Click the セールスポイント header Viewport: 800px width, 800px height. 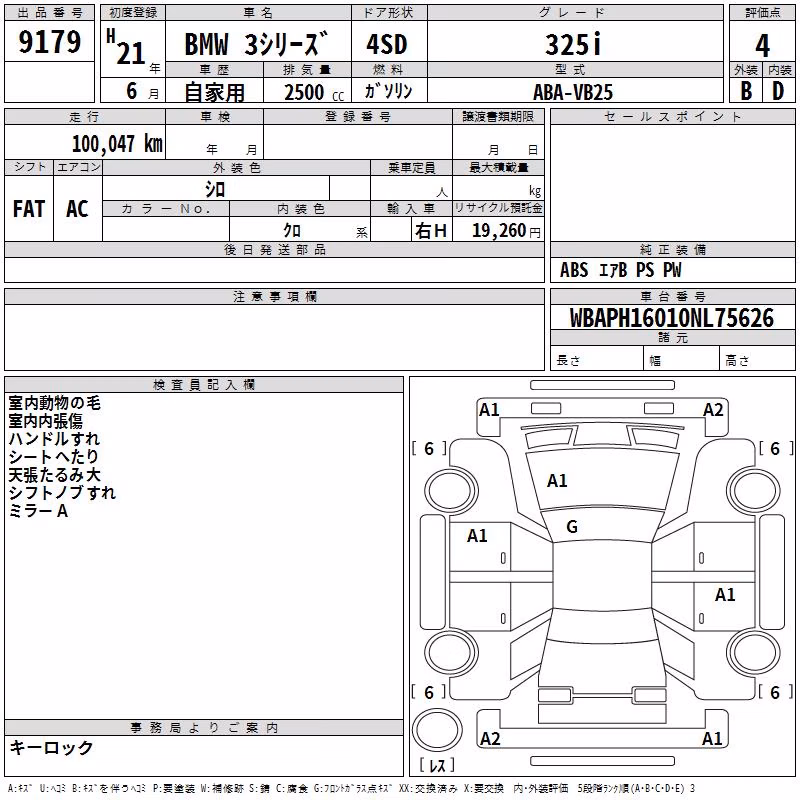pos(672,117)
